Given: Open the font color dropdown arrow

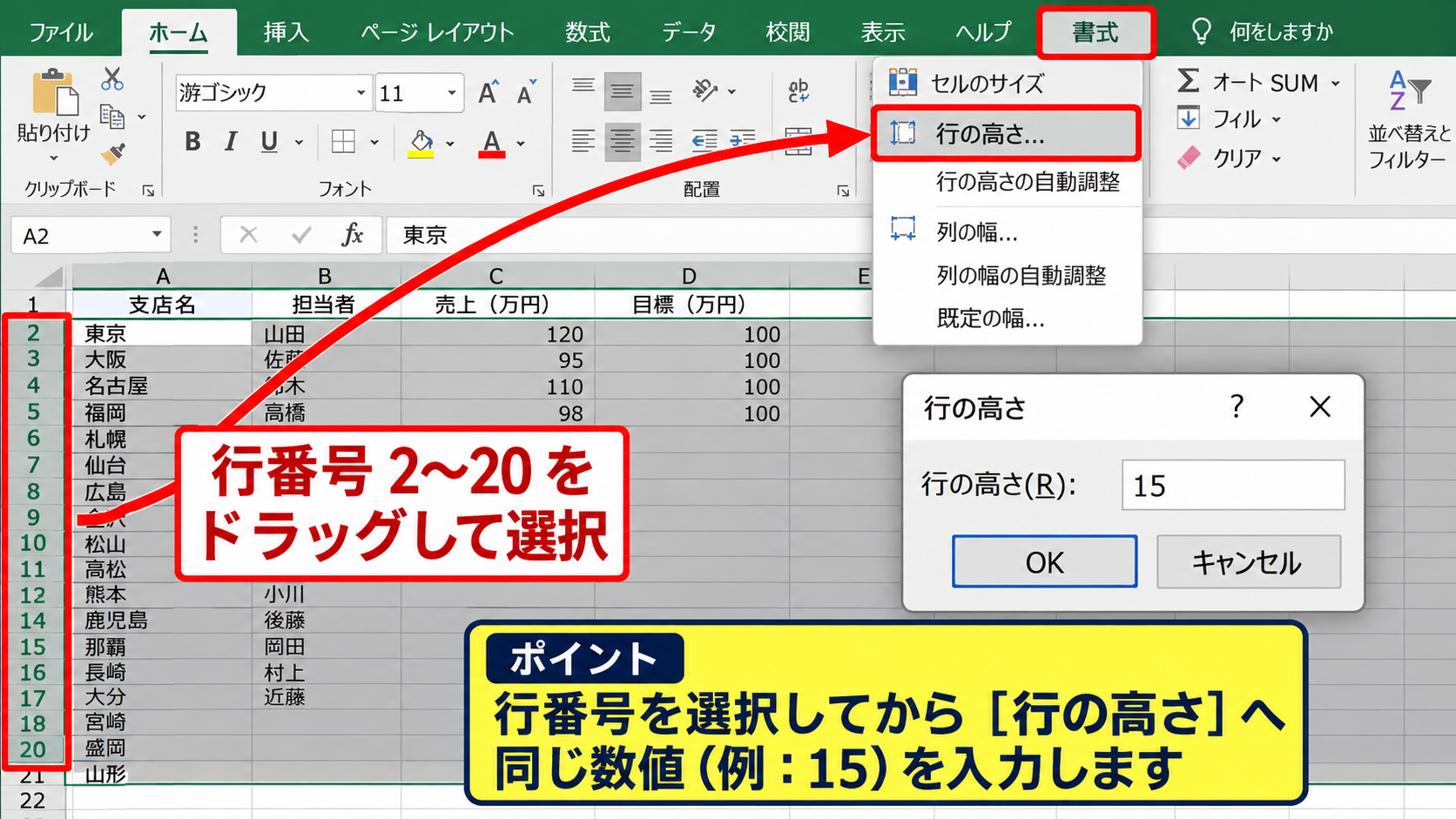Looking at the screenshot, I should (x=521, y=143).
